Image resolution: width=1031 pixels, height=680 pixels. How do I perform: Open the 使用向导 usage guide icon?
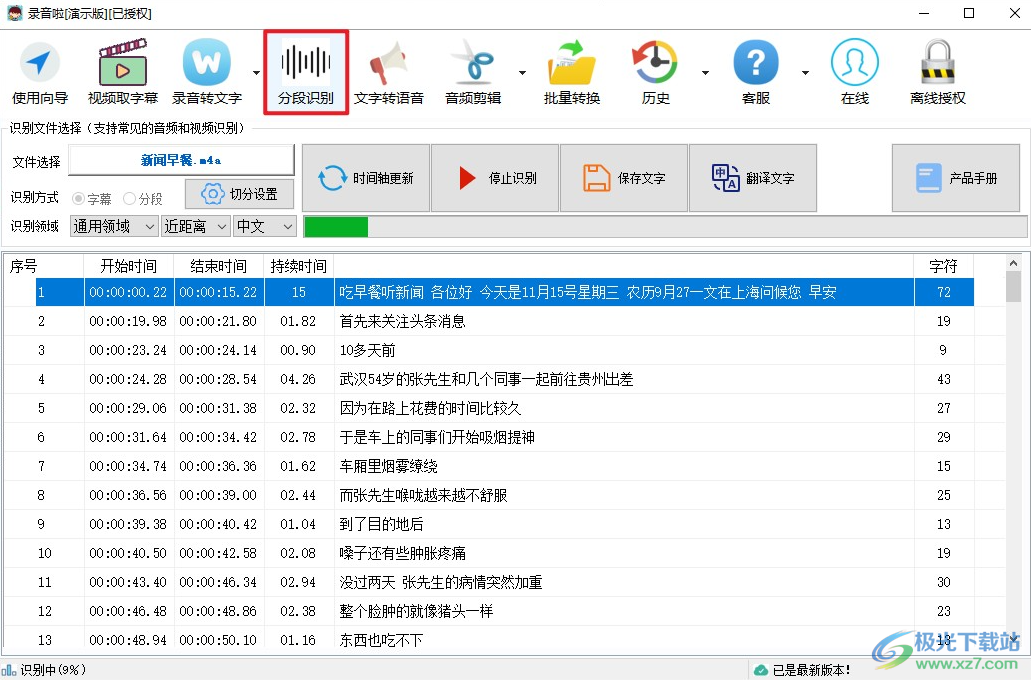point(40,72)
